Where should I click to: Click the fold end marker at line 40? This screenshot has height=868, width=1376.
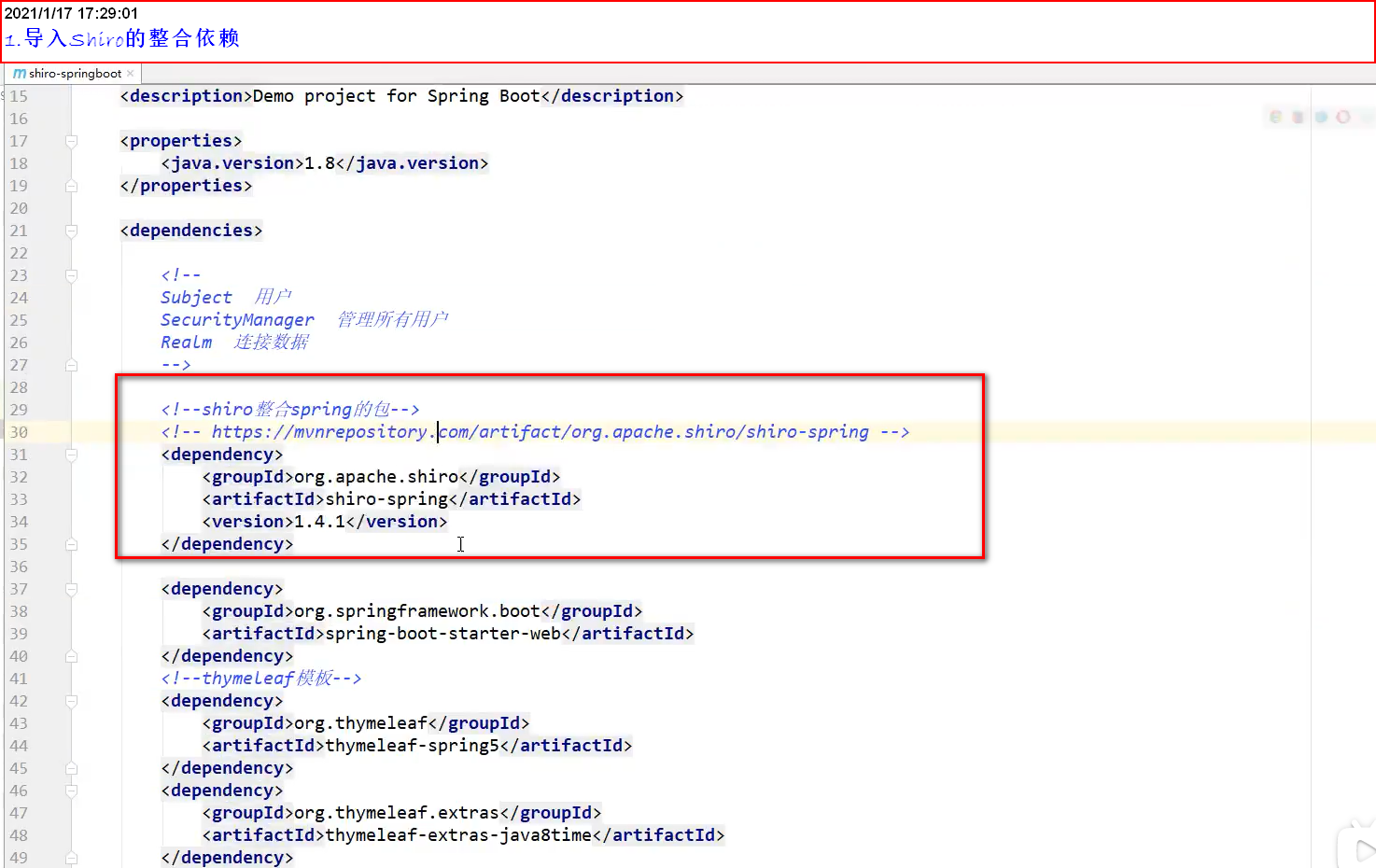coord(71,656)
